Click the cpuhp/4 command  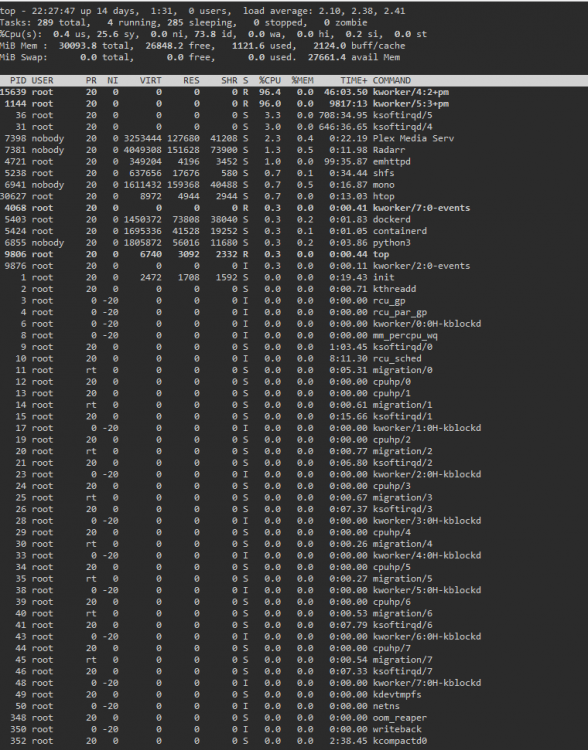[x=392, y=532]
